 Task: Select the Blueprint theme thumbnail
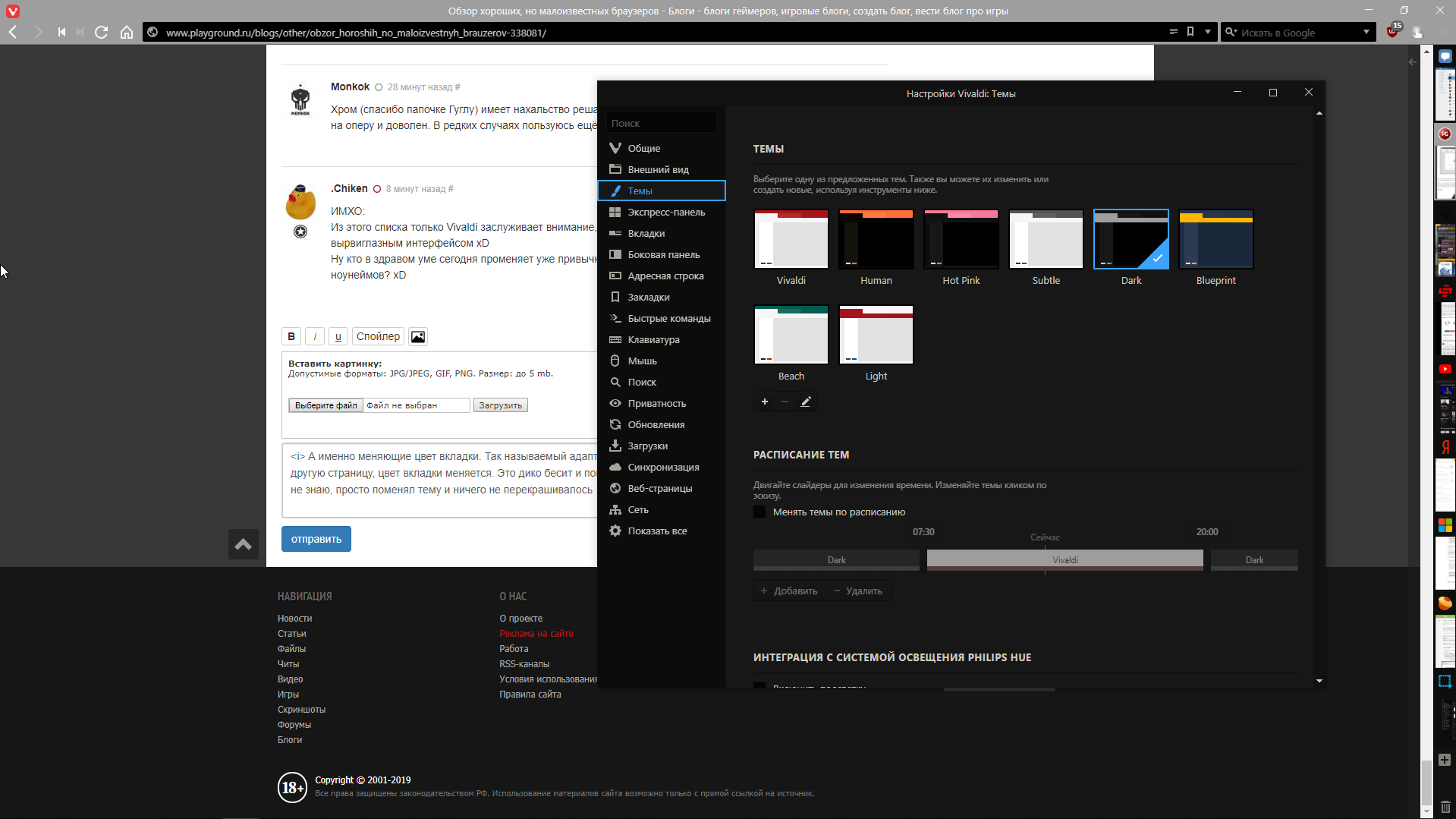[x=1216, y=239]
